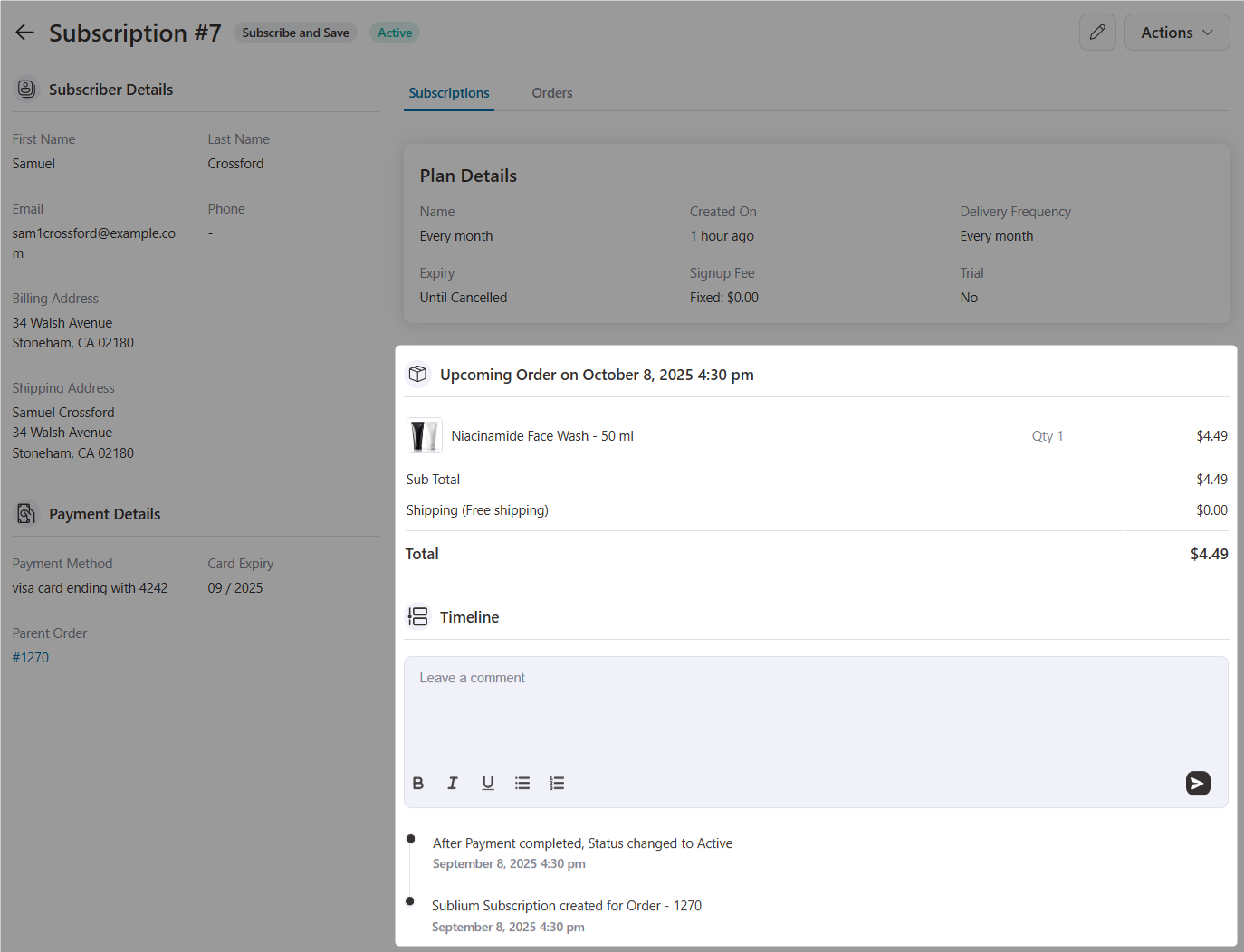Click the Timeline section icon
This screenshot has width=1244, height=952.
pos(417,616)
